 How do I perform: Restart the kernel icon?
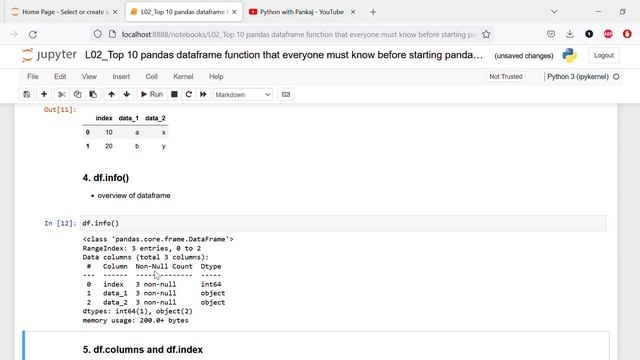tap(189, 94)
